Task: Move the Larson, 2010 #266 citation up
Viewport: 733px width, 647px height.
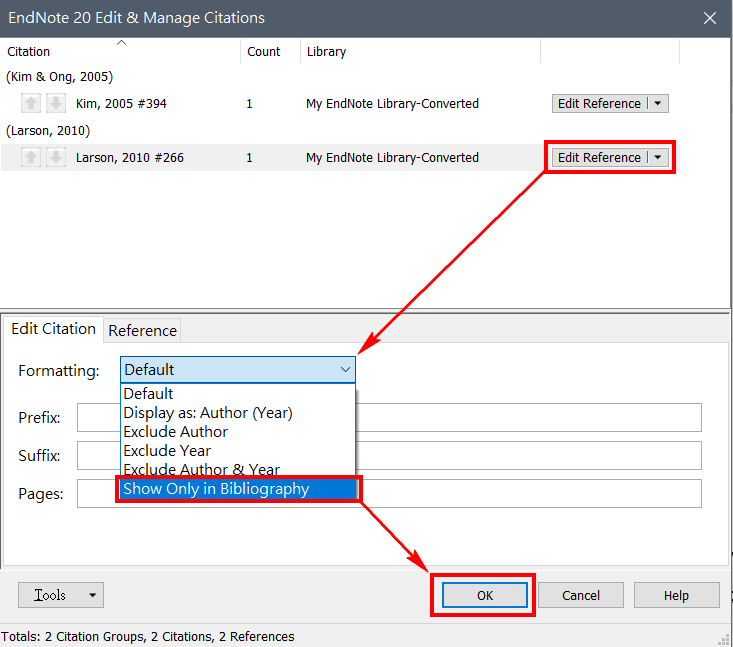Action: [31, 157]
